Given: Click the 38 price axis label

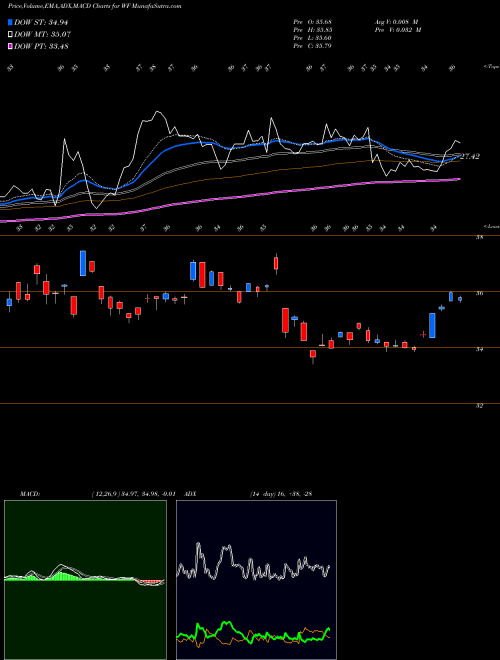Looking at the screenshot, I should click(x=479, y=237).
